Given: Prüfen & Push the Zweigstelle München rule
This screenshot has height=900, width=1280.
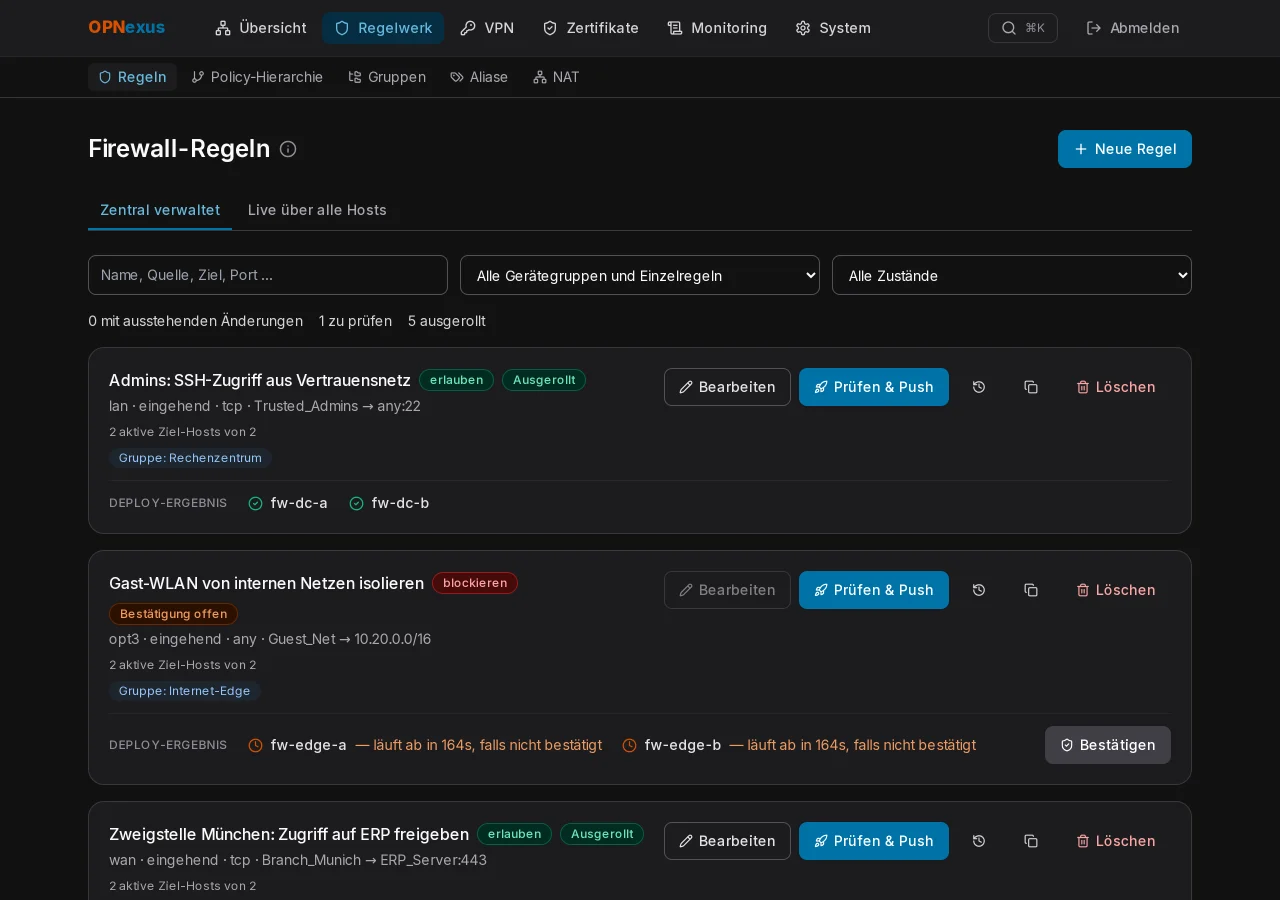Looking at the screenshot, I should coord(874,841).
